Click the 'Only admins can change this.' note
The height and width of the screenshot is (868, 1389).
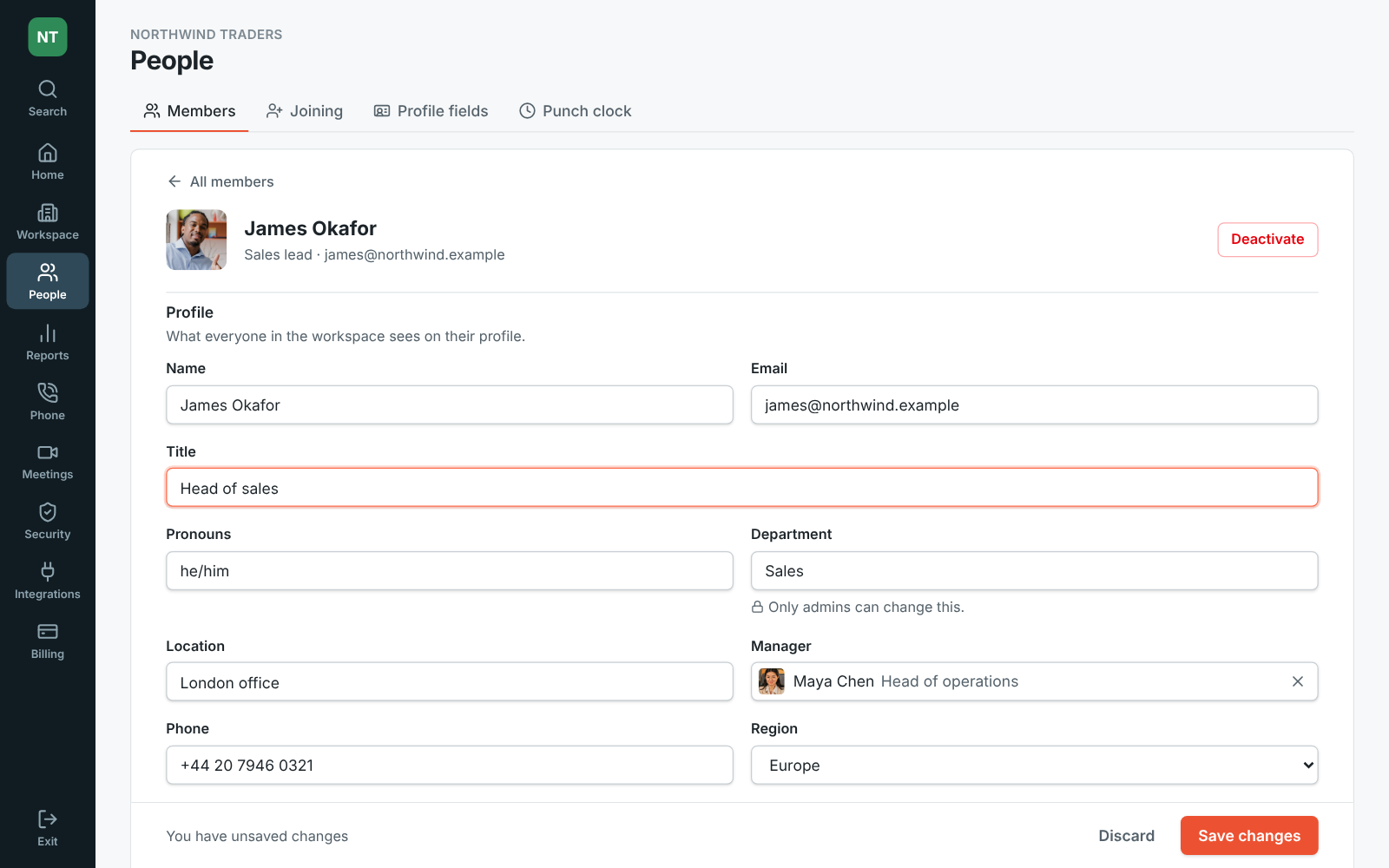[858, 608]
